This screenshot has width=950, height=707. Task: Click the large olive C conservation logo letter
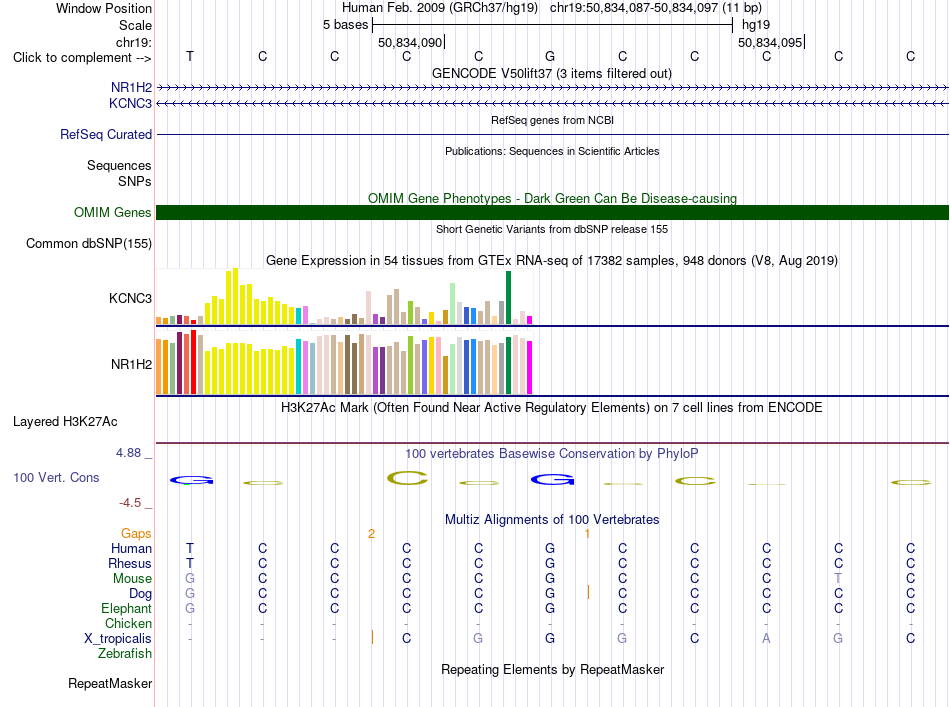coord(407,478)
